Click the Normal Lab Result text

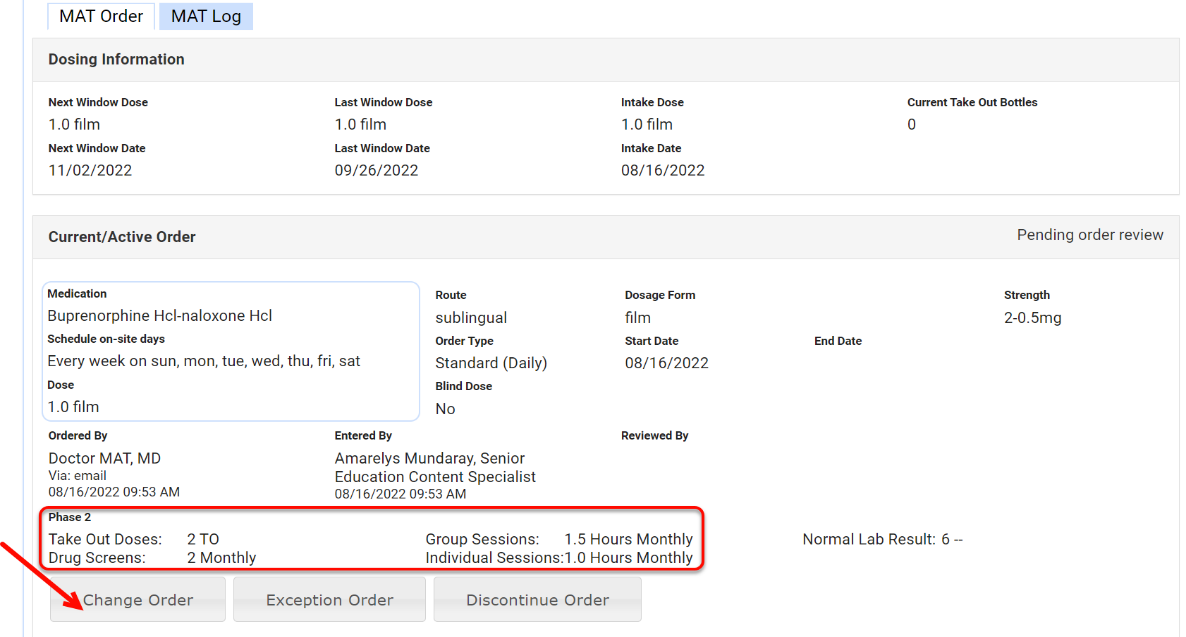[x=881, y=540]
